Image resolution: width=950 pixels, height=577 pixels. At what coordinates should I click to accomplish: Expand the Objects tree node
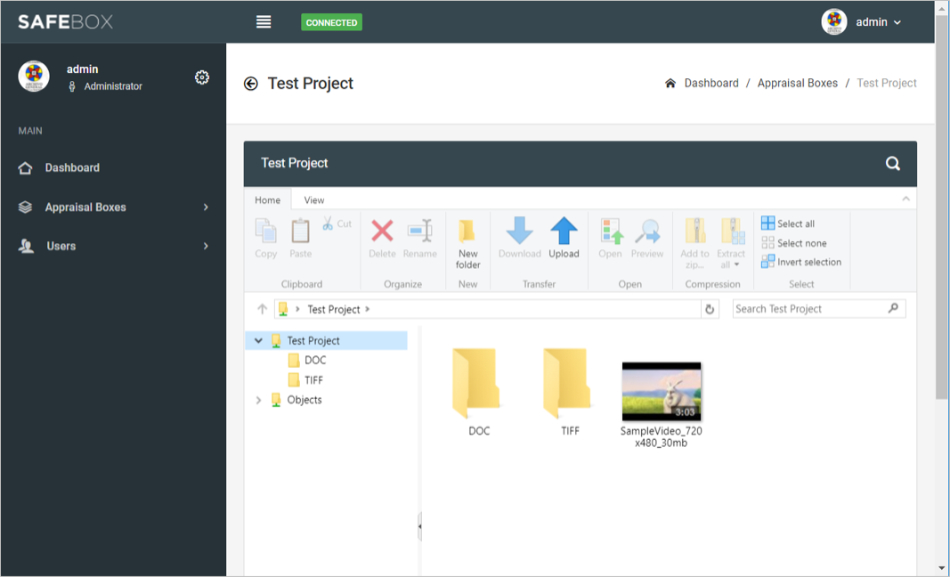coord(259,400)
